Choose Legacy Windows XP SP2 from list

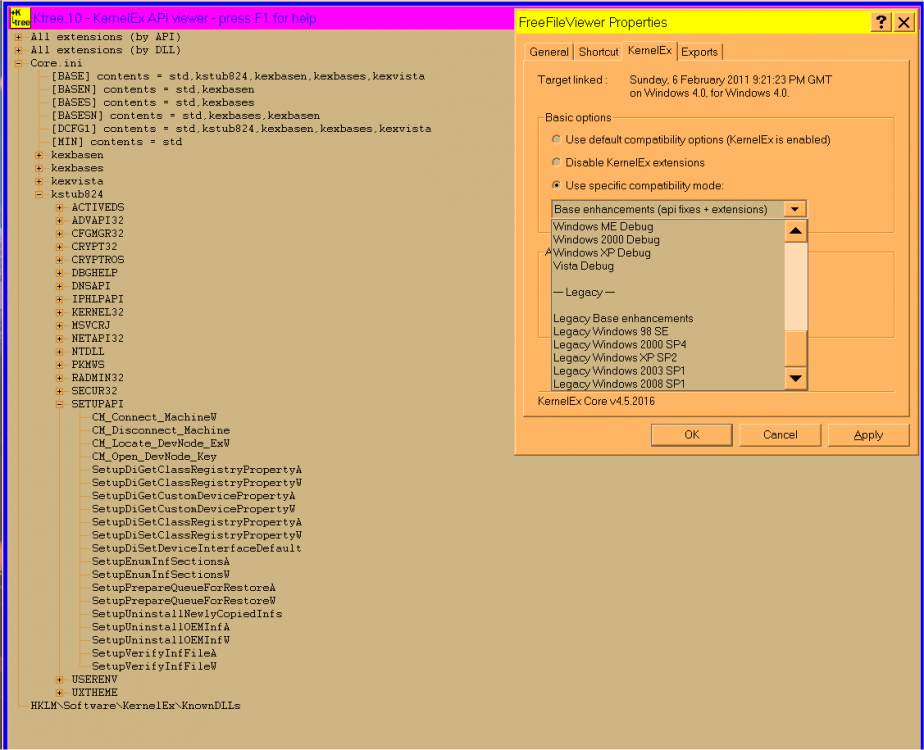pyautogui.click(x=615, y=358)
